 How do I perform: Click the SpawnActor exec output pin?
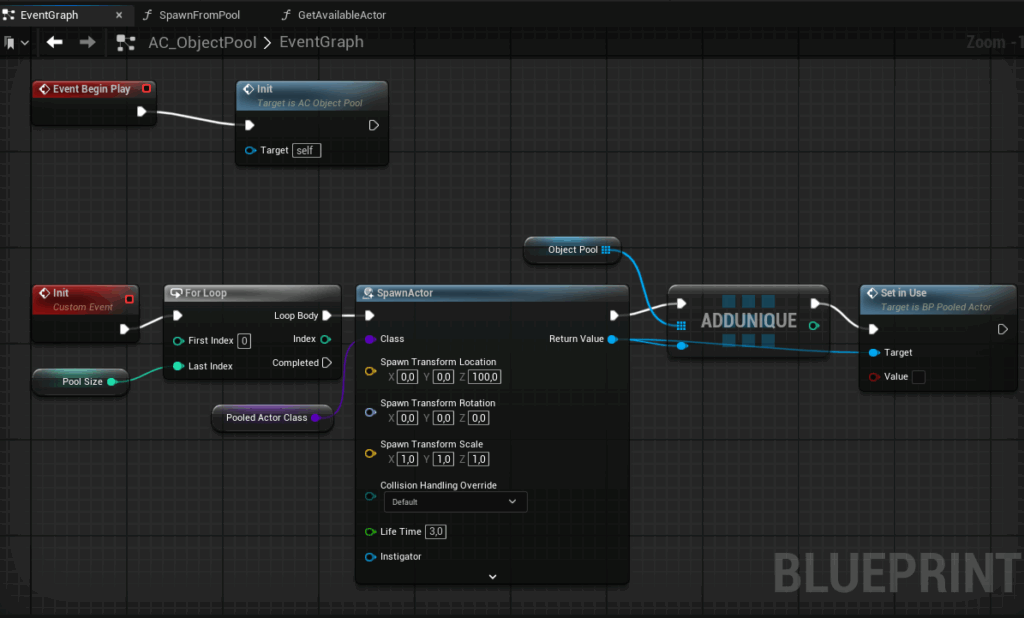click(614, 316)
